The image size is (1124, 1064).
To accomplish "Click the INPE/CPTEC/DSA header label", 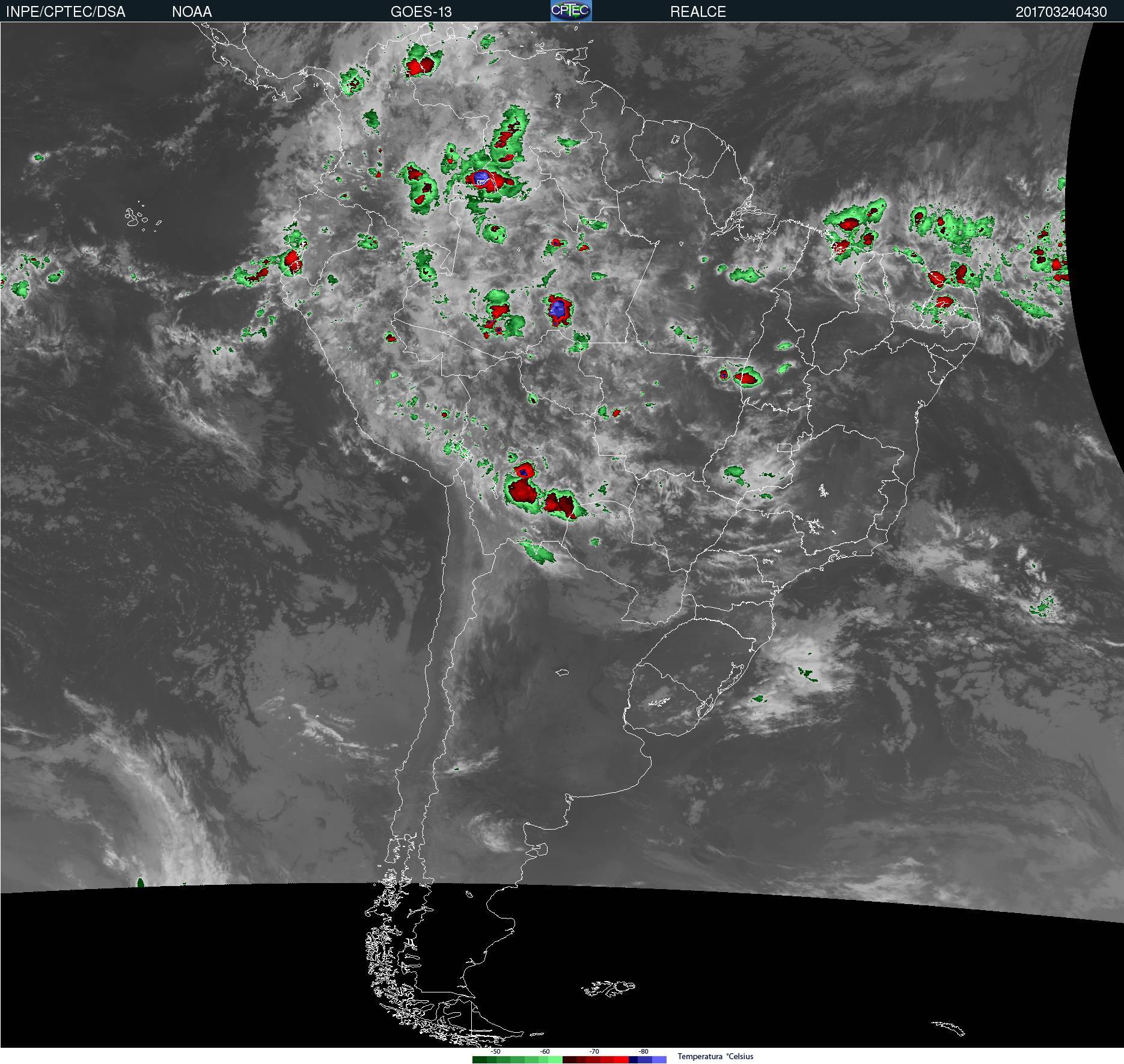I will tap(66, 11).
